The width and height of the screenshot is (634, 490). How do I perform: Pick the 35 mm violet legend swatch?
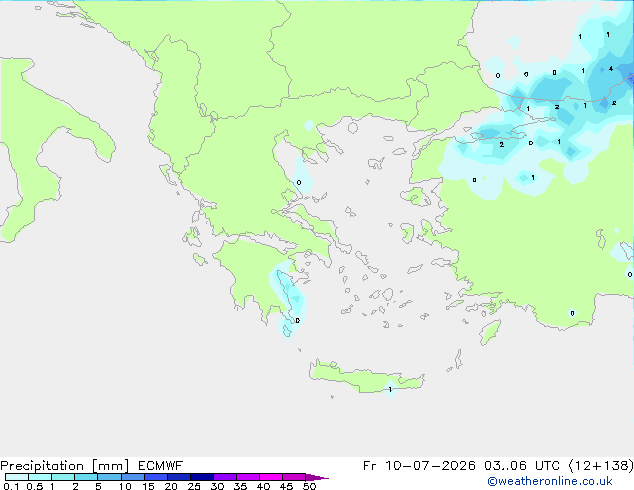[247, 477]
